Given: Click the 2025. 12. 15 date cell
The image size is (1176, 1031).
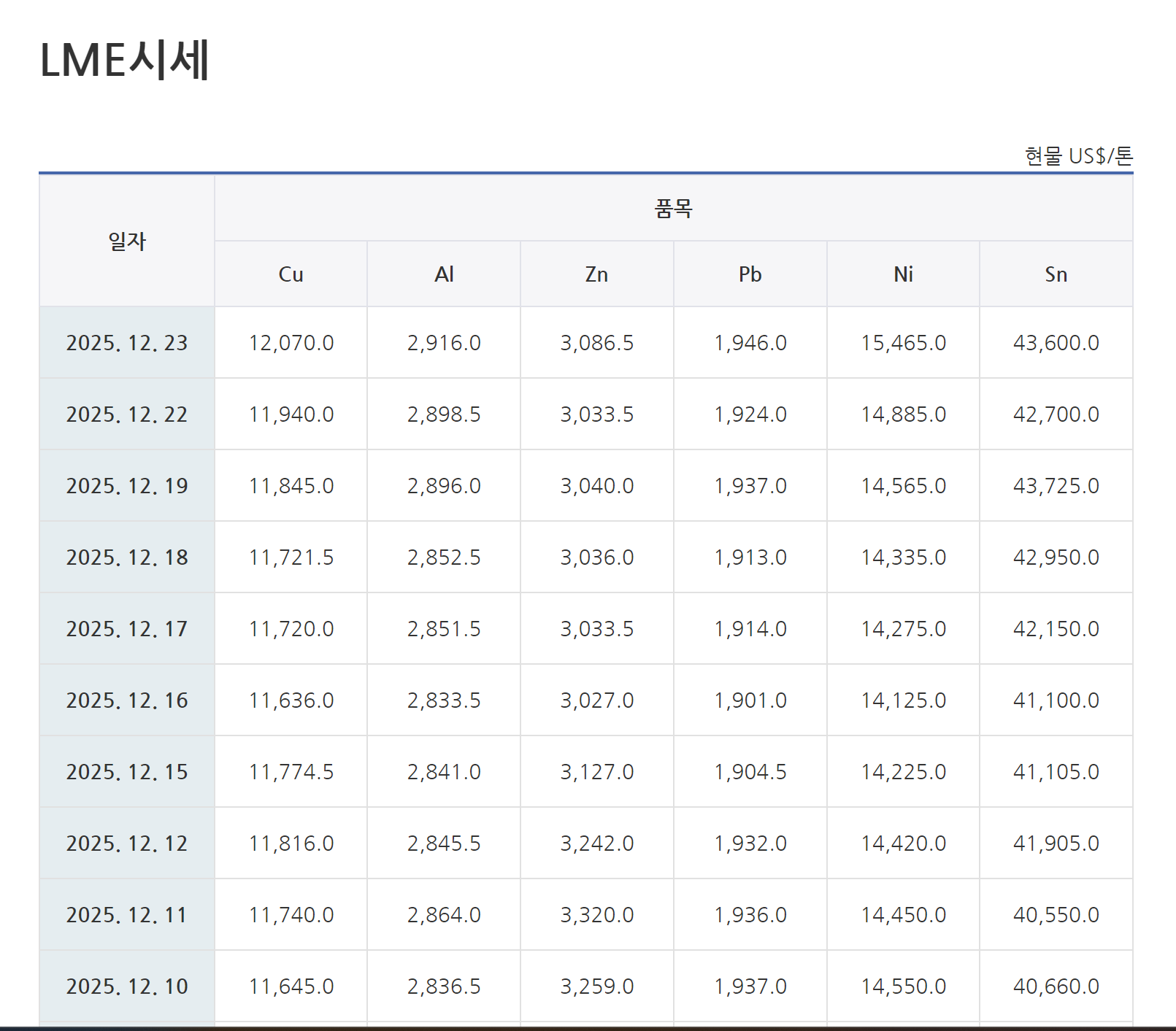Looking at the screenshot, I should 127,772.
